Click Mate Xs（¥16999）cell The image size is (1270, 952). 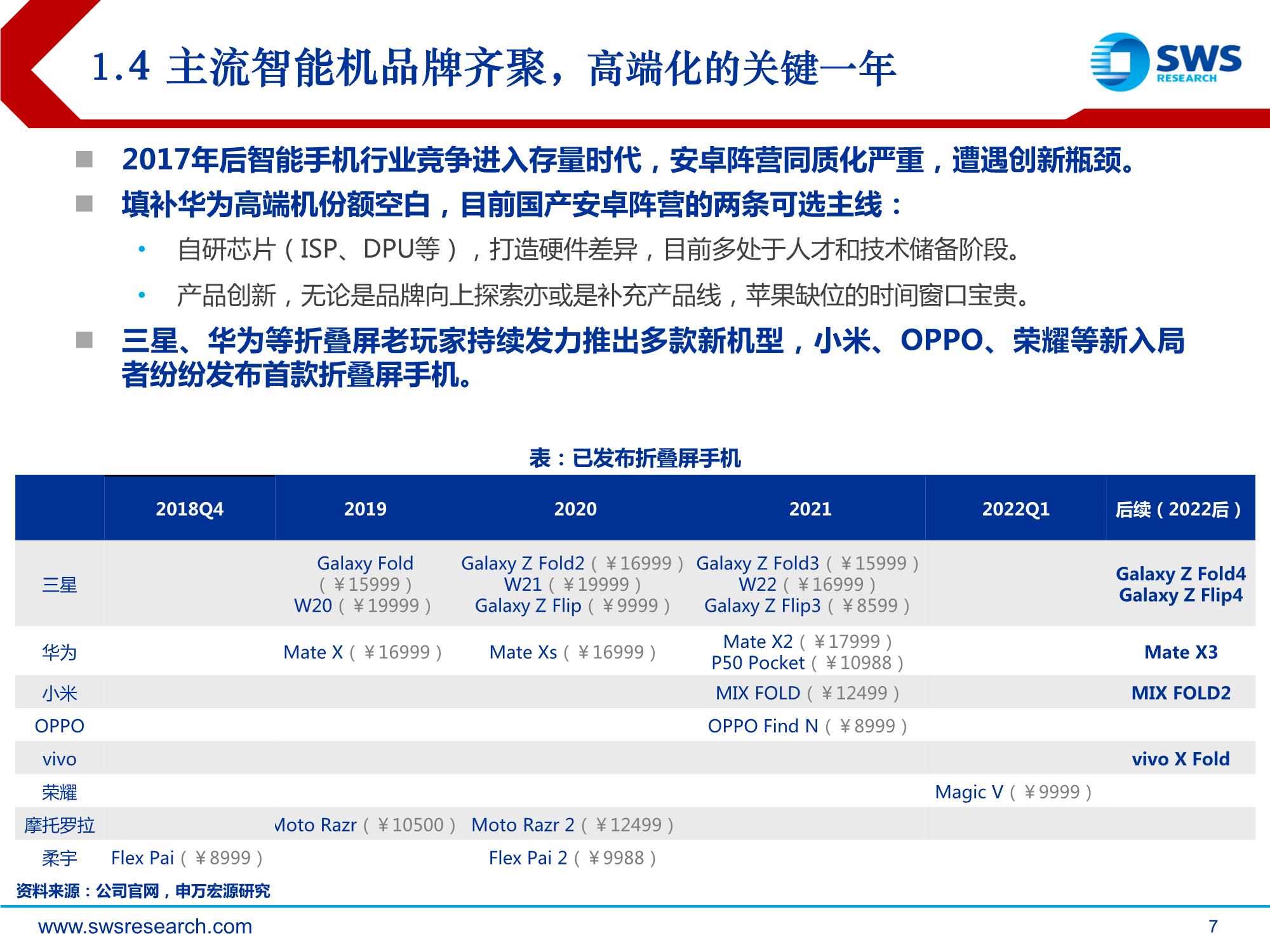[572, 652]
